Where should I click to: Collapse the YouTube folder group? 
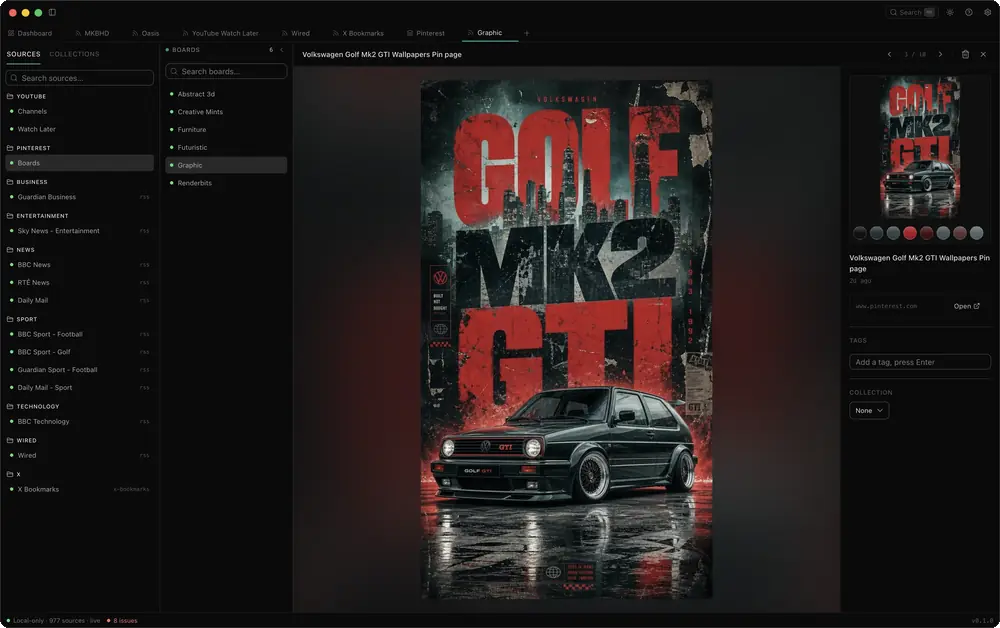(26, 96)
